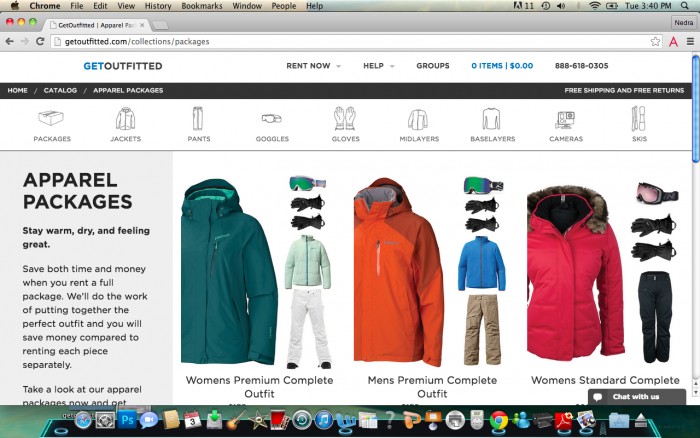Expand the Rent Now dropdown
The image size is (700, 438).
tap(313, 66)
